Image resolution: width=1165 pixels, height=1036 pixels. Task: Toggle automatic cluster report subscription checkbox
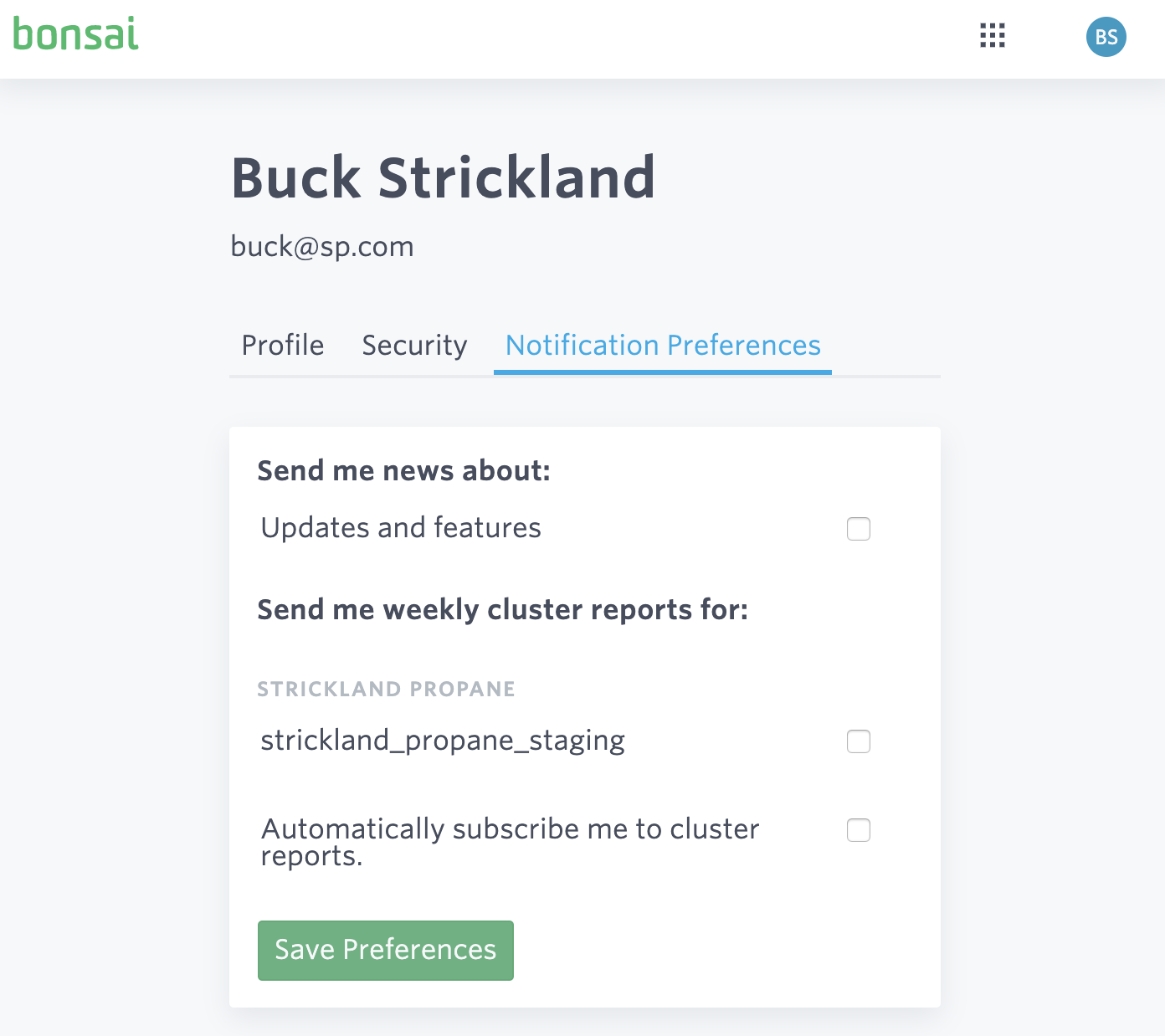[x=859, y=830]
